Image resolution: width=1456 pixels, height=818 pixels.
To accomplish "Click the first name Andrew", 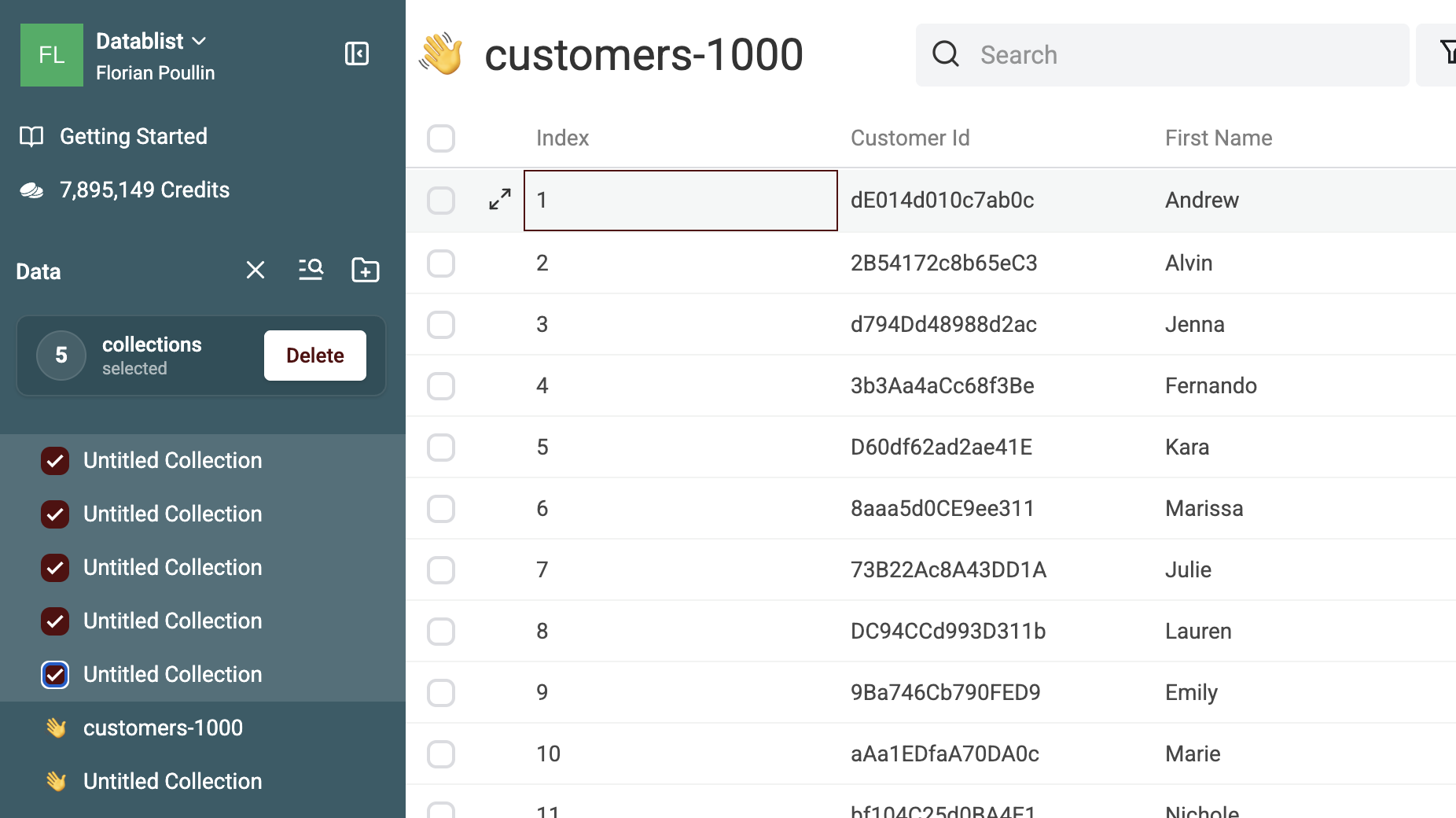I will point(1202,201).
